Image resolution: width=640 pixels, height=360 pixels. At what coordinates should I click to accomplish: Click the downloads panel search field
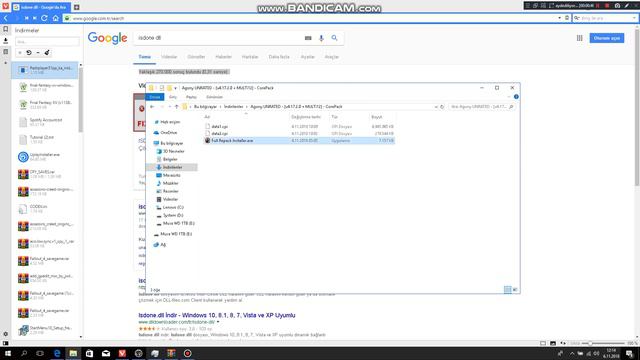point(47,42)
